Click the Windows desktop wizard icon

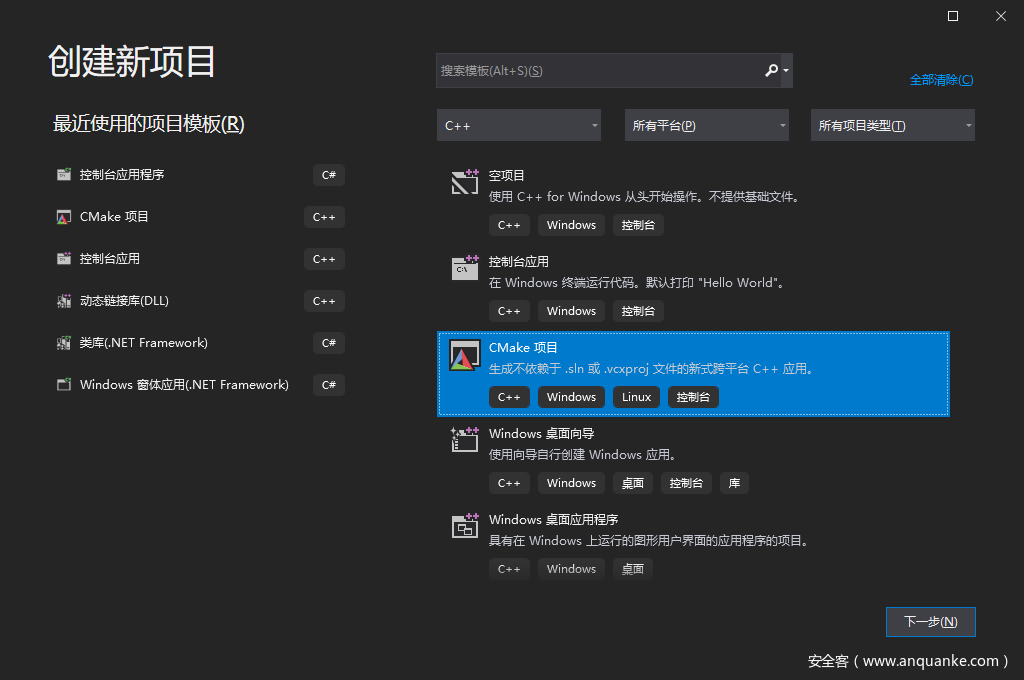click(464, 440)
